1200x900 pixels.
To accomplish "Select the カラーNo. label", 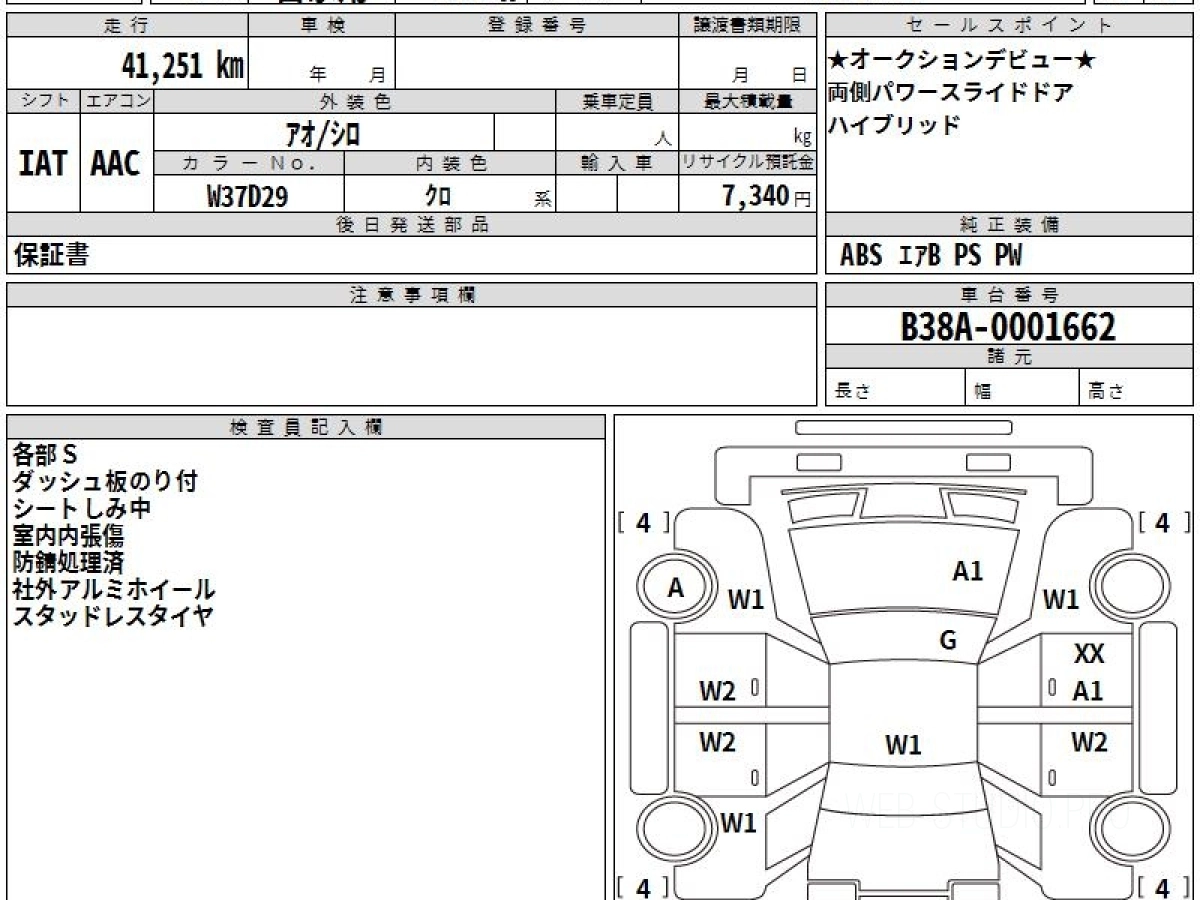I will point(250,163).
